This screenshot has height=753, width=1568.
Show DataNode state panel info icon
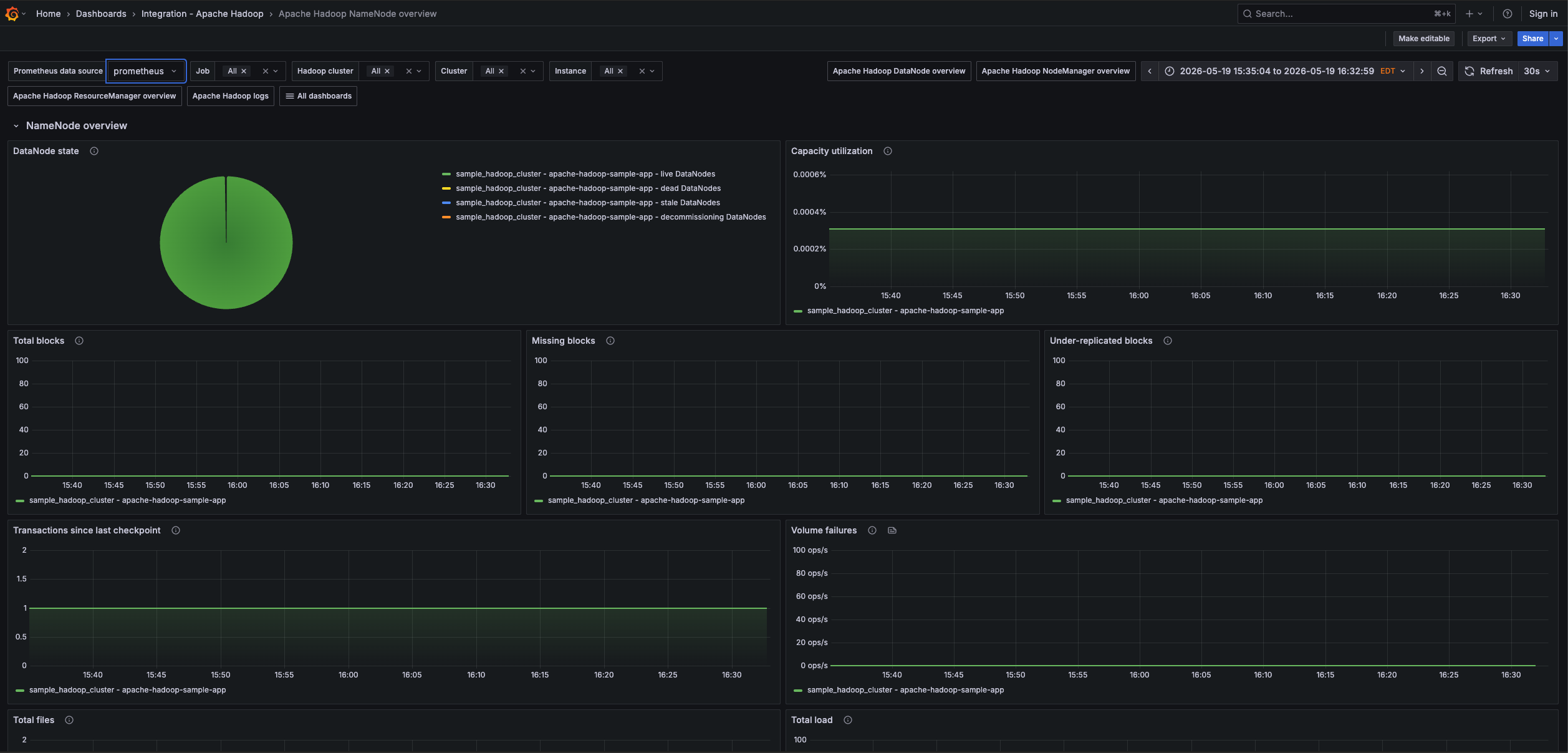(x=94, y=151)
